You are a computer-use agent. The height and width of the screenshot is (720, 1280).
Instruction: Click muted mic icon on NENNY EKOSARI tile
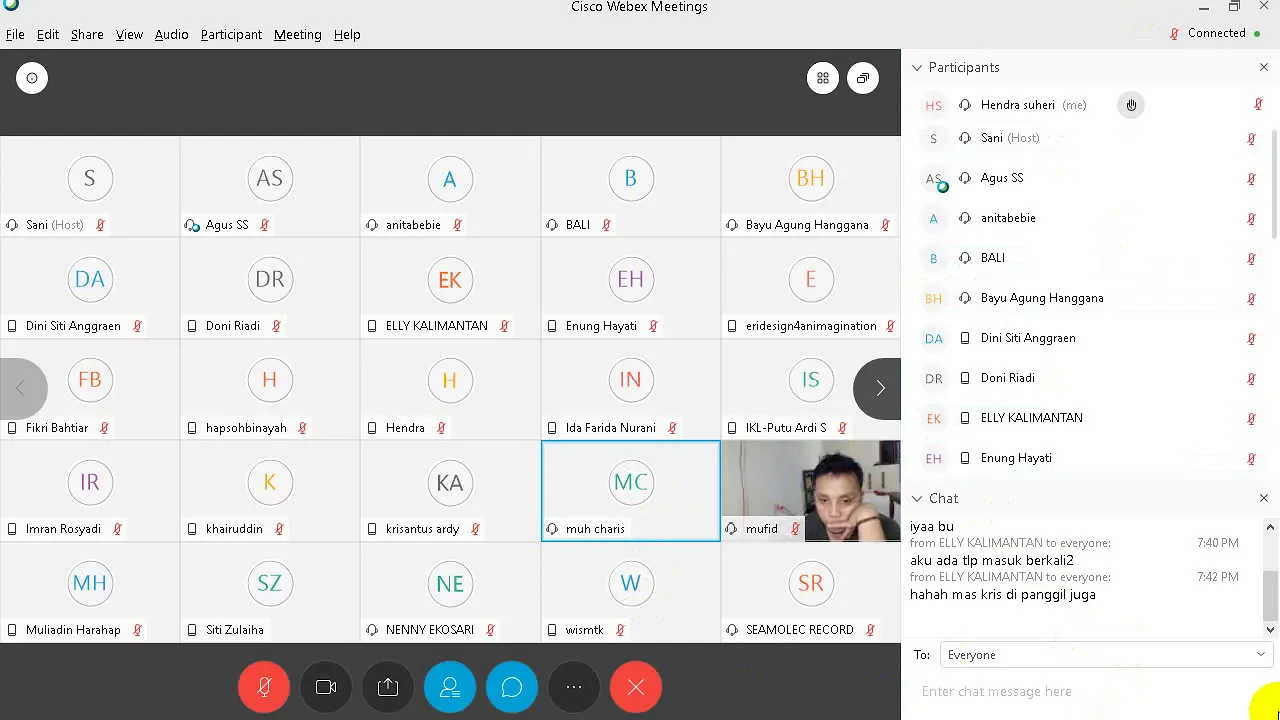[x=490, y=630]
